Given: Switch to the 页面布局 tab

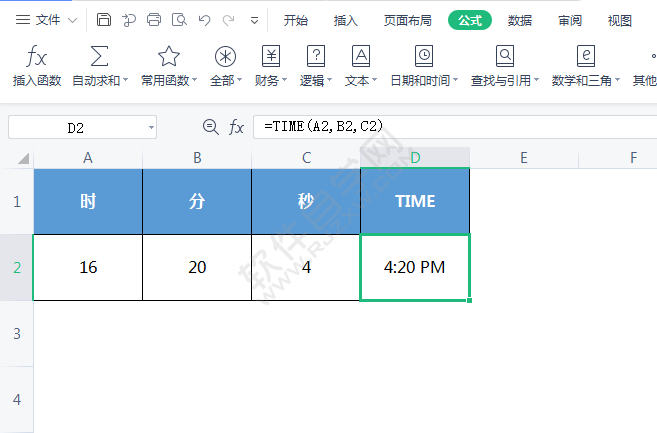Looking at the screenshot, I should tap(408, 20).
